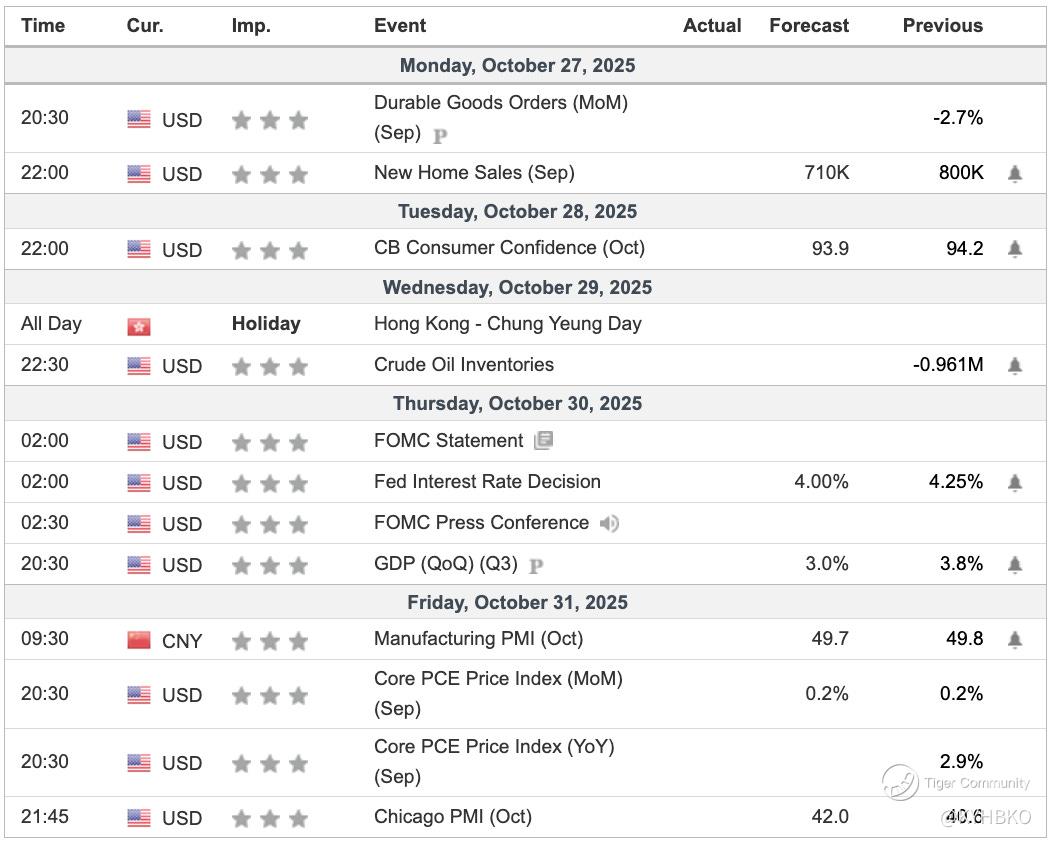Click the Time column header
1052x842 pixels.
coord(43,26)
